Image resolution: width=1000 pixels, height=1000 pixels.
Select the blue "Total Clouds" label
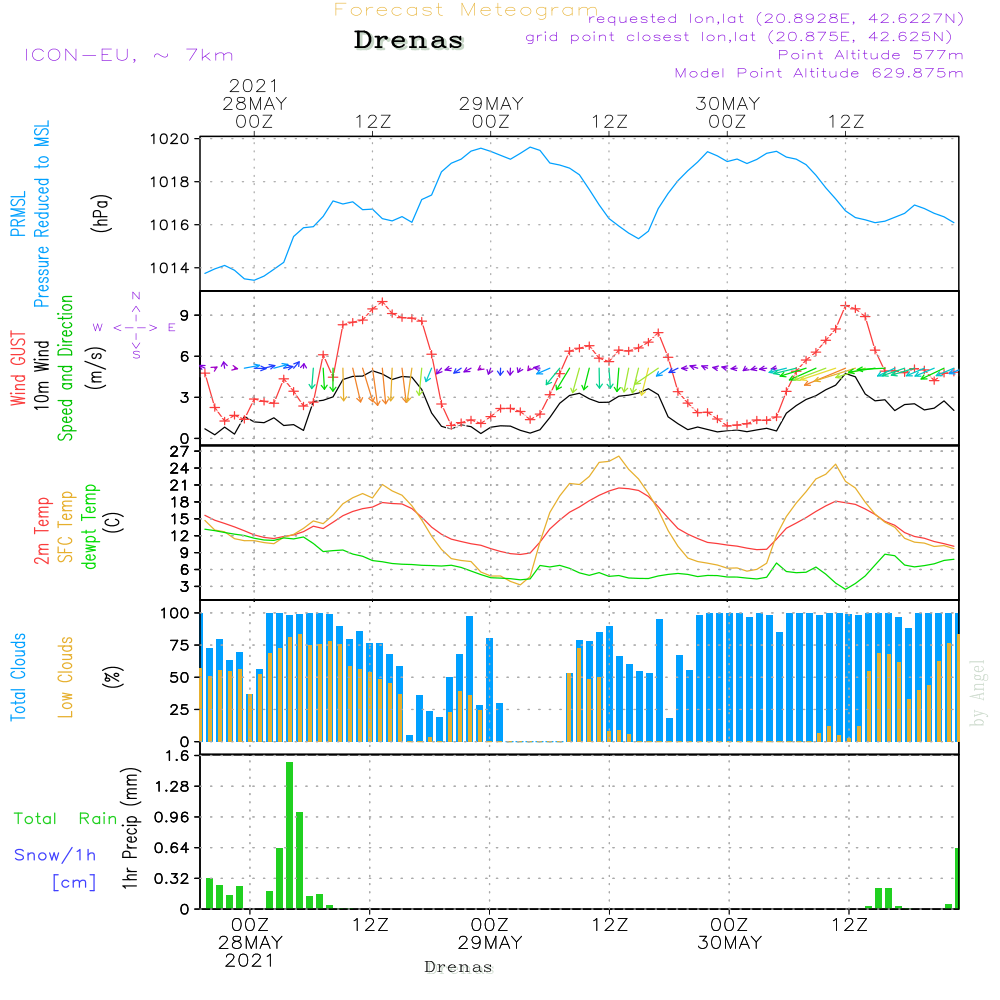pos(18,677)
